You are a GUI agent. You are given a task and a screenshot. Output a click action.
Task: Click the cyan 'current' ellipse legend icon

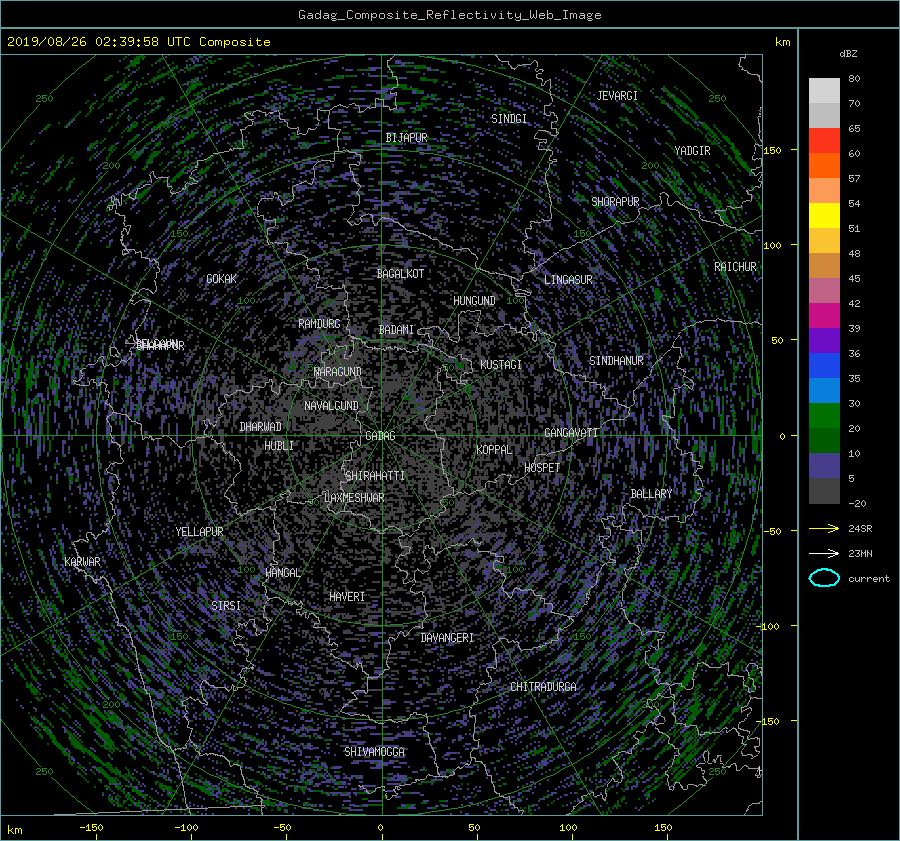click(x=824, y=578)
